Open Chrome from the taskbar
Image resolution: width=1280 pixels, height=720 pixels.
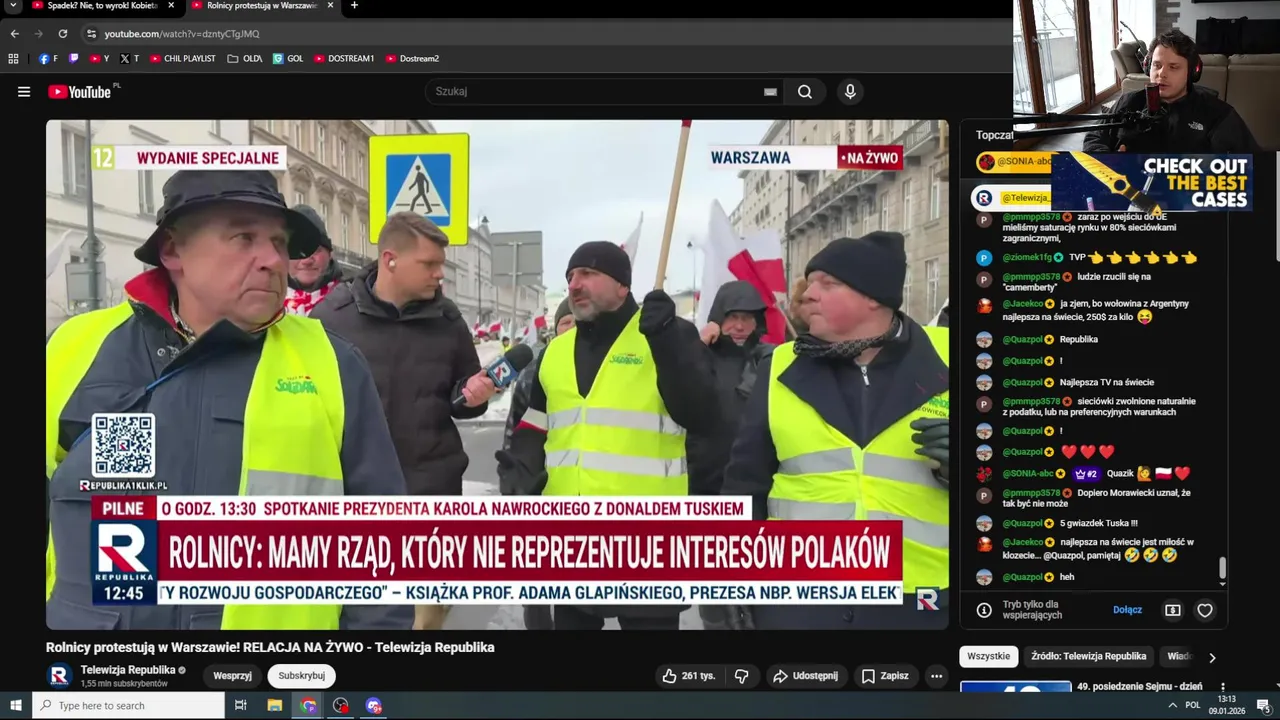(308, 705)
